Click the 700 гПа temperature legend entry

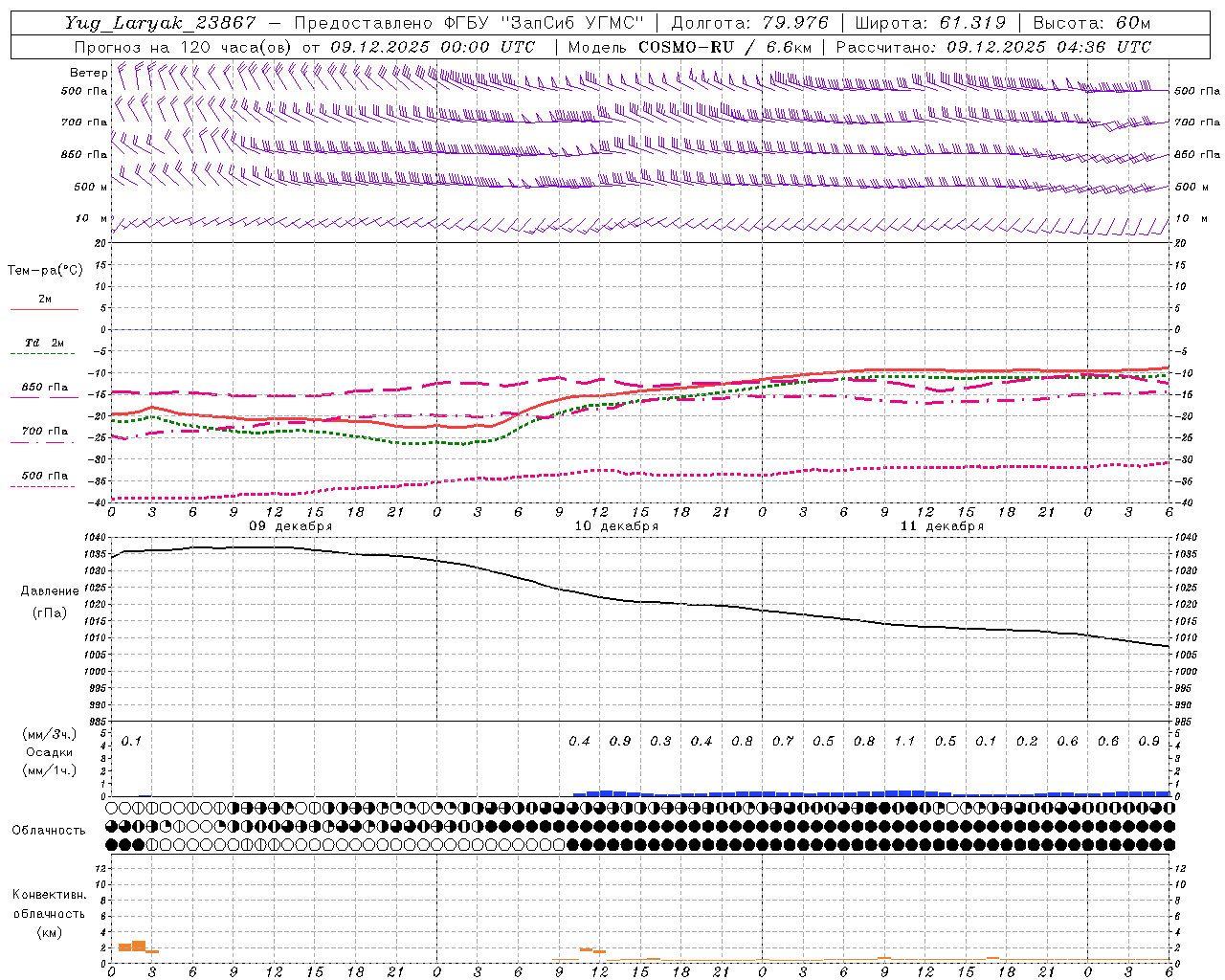click(45, 432)
